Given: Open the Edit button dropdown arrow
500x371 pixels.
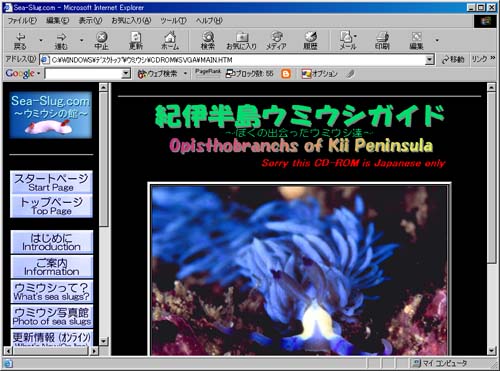Looking at the screenshot, I should tap(437, 41).
